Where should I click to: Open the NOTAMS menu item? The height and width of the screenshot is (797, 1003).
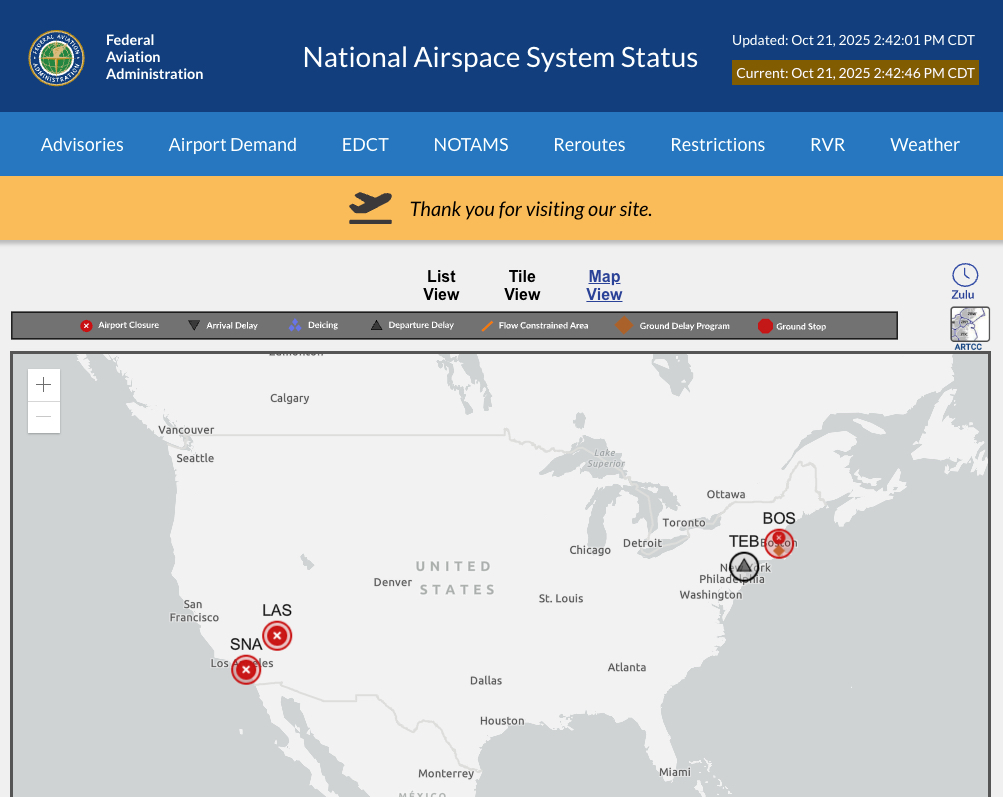click(x=471, y=144)
